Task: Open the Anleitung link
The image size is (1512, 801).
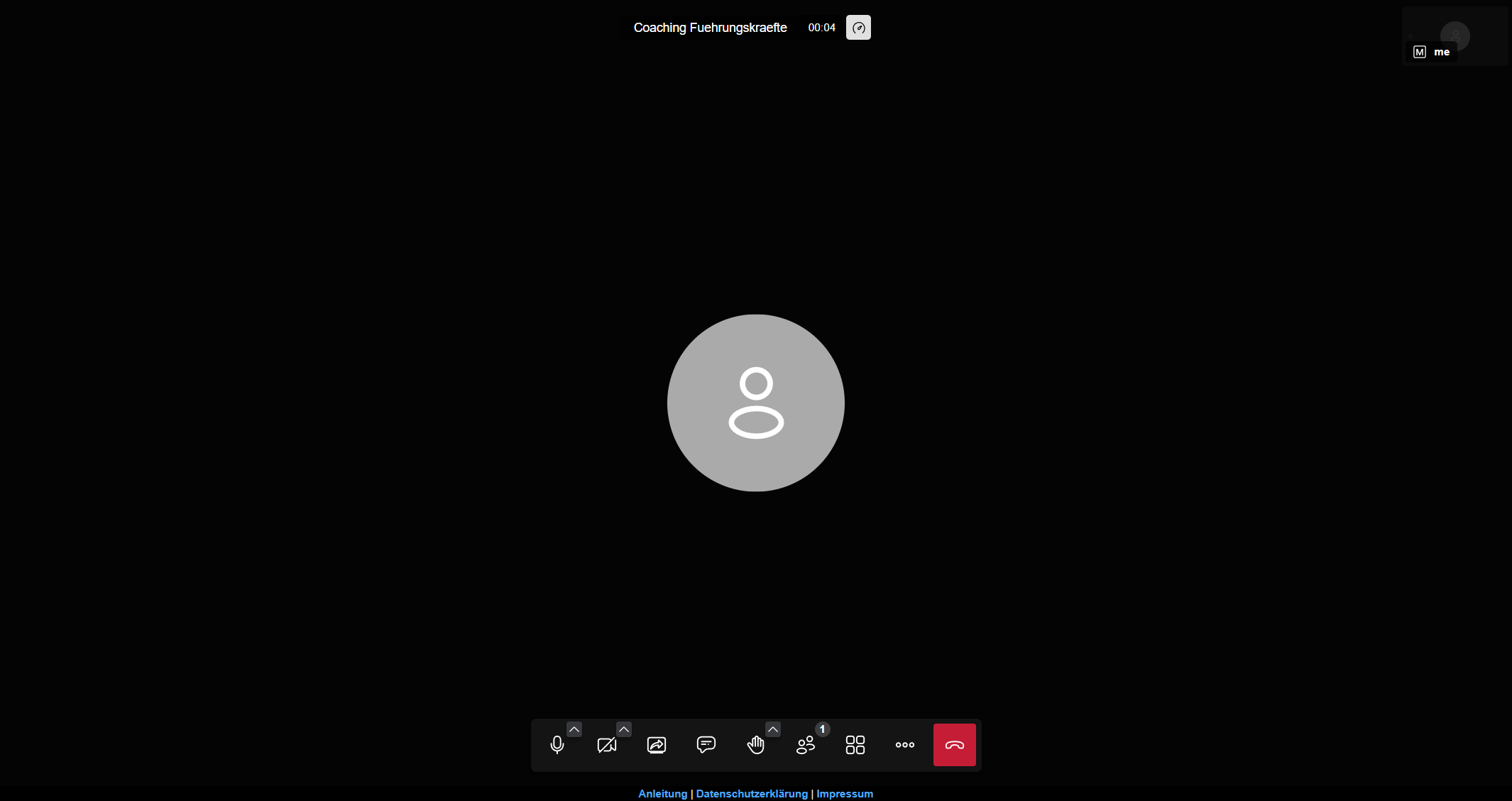Action: coord(662,794)
